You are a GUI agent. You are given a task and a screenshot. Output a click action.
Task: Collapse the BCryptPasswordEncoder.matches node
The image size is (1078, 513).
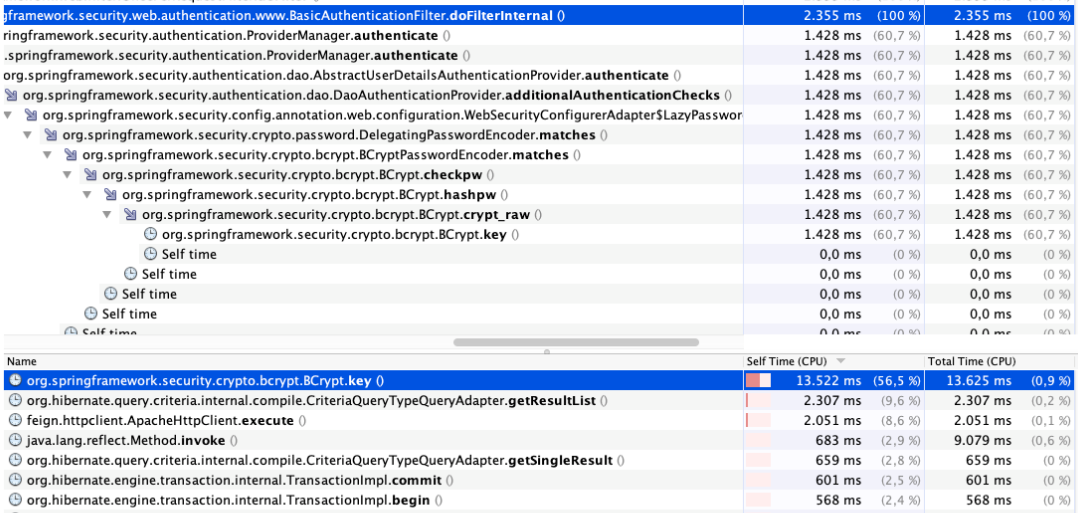click(47, 155)
